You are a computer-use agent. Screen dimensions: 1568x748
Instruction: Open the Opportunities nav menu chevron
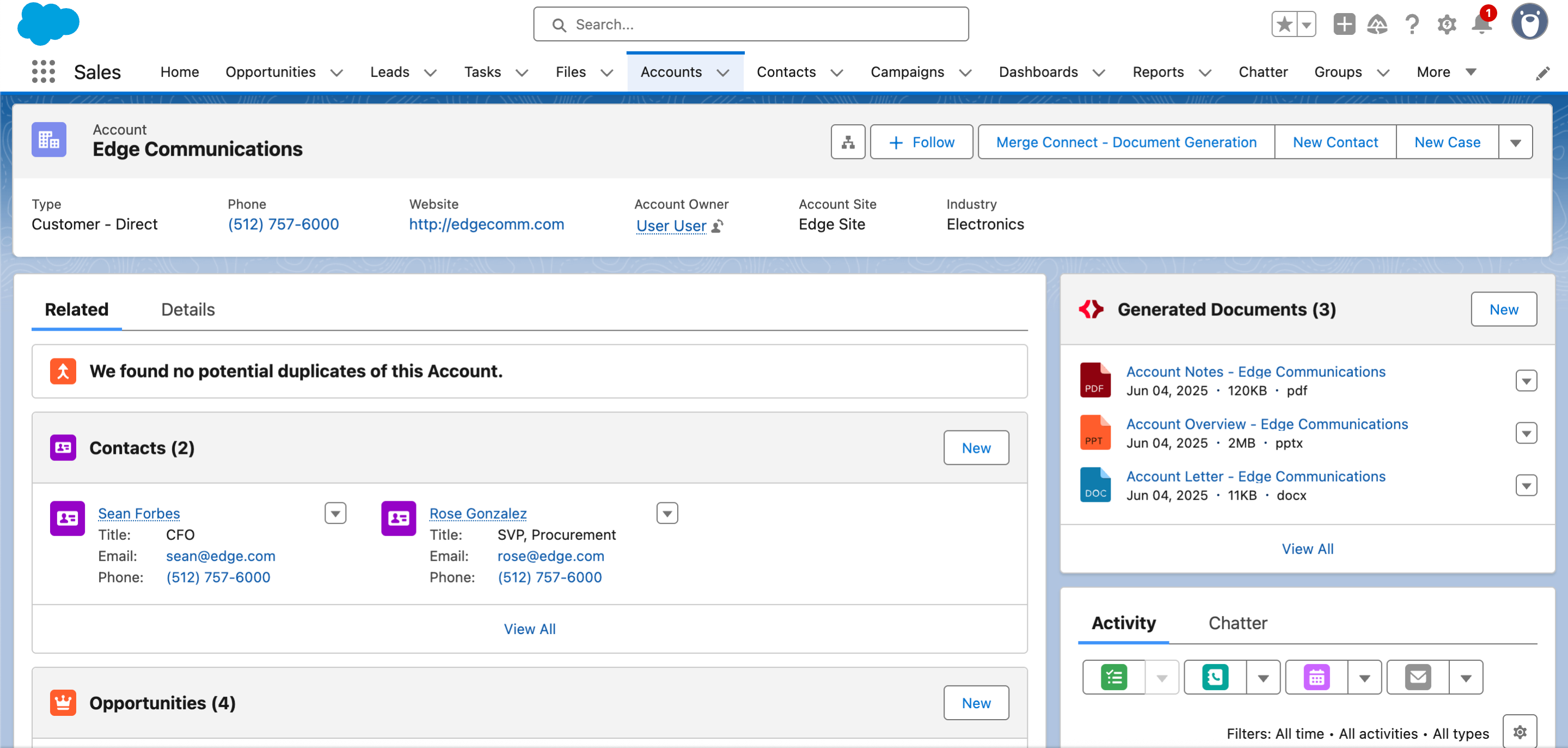[x=336, y=72]
